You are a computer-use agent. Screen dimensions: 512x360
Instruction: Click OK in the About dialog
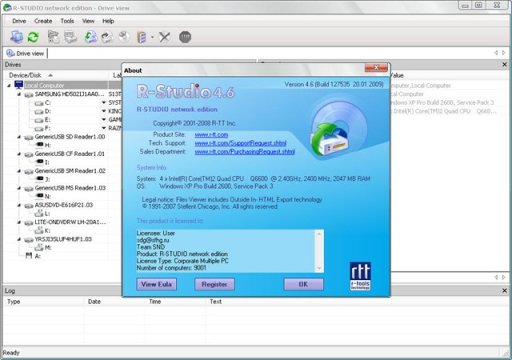tap(303, 284)
